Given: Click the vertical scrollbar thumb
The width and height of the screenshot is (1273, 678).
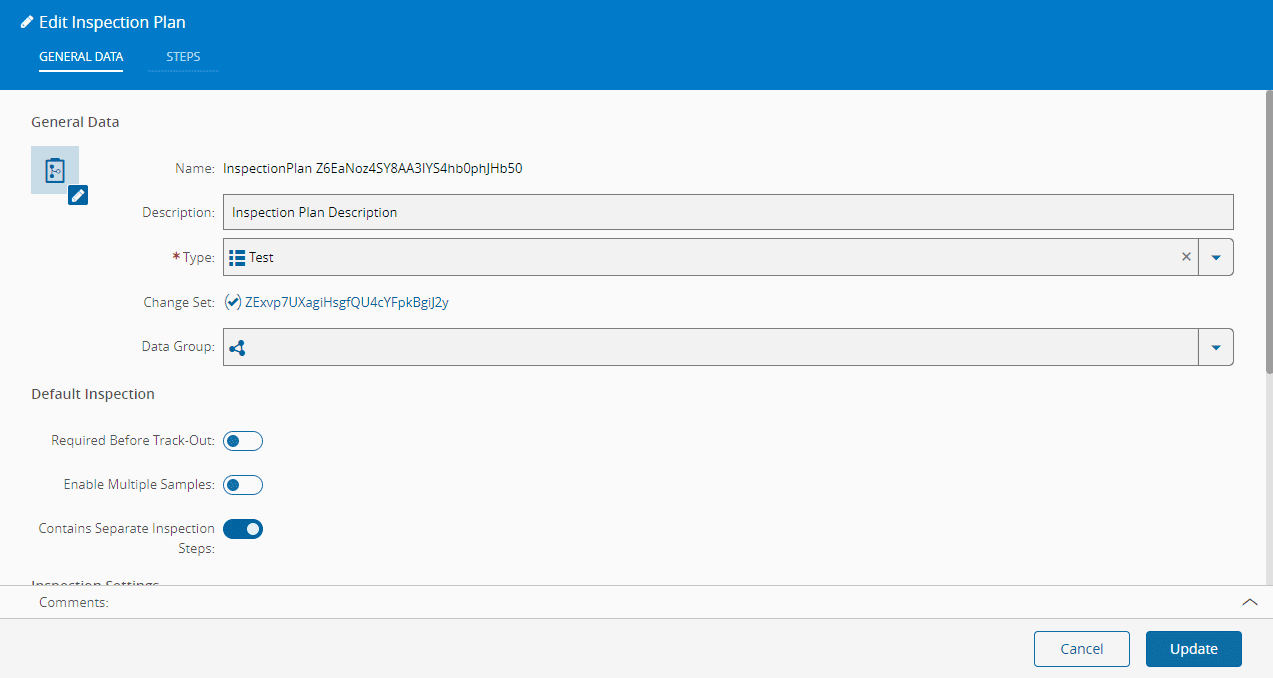Looking at the screenshot, I should pos(1269,232).
